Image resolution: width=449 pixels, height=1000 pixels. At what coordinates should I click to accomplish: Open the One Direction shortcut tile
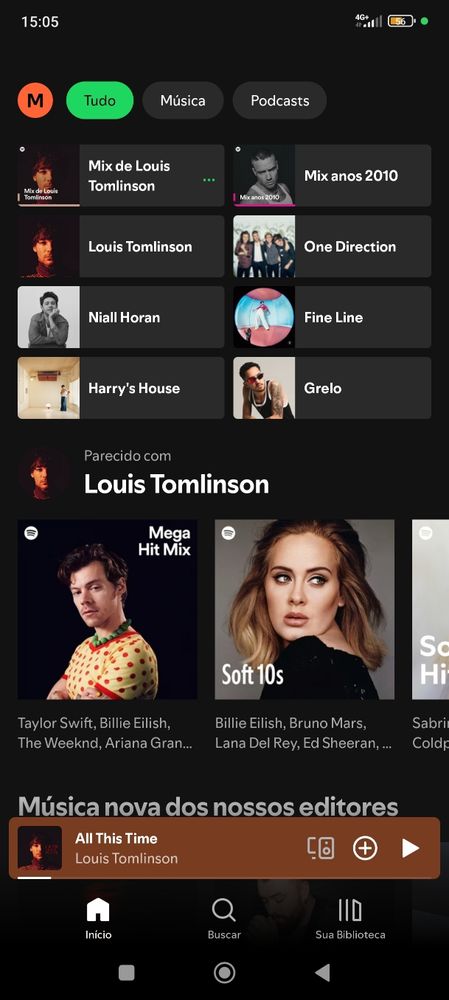click(x=332, y=246)
